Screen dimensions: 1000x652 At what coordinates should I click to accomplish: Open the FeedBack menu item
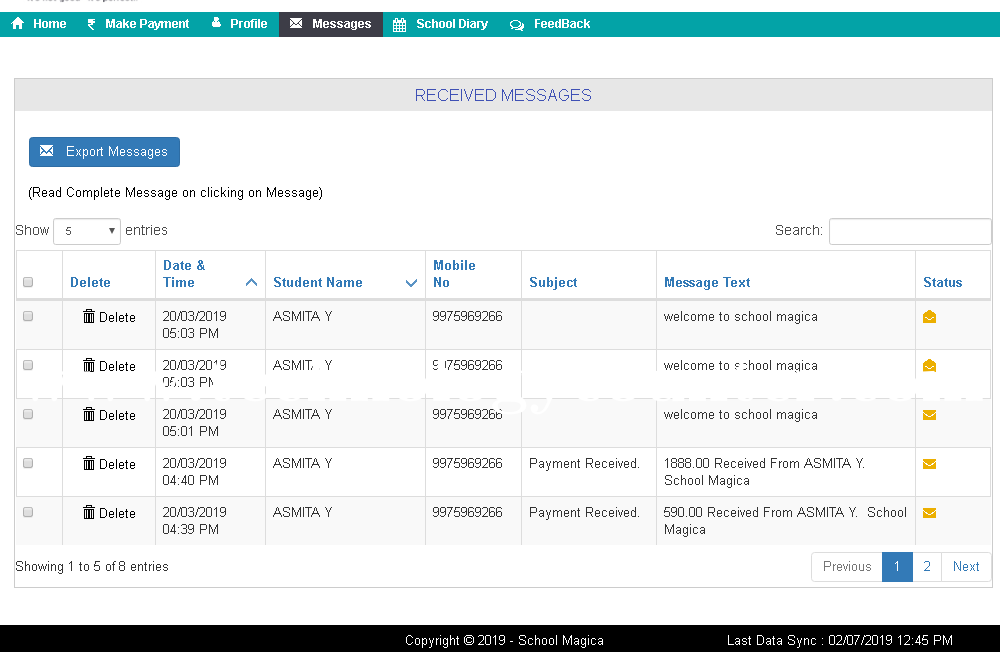click(550, 24)
